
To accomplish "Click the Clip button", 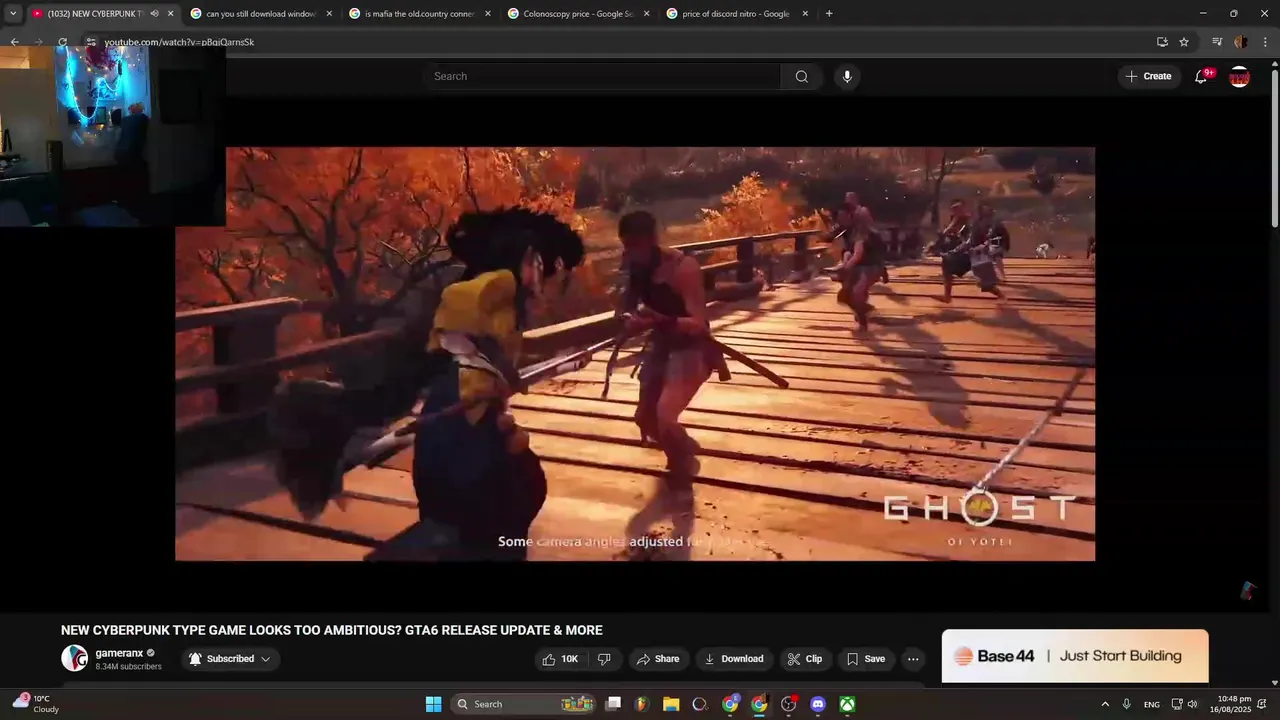I will click(805, 659).
